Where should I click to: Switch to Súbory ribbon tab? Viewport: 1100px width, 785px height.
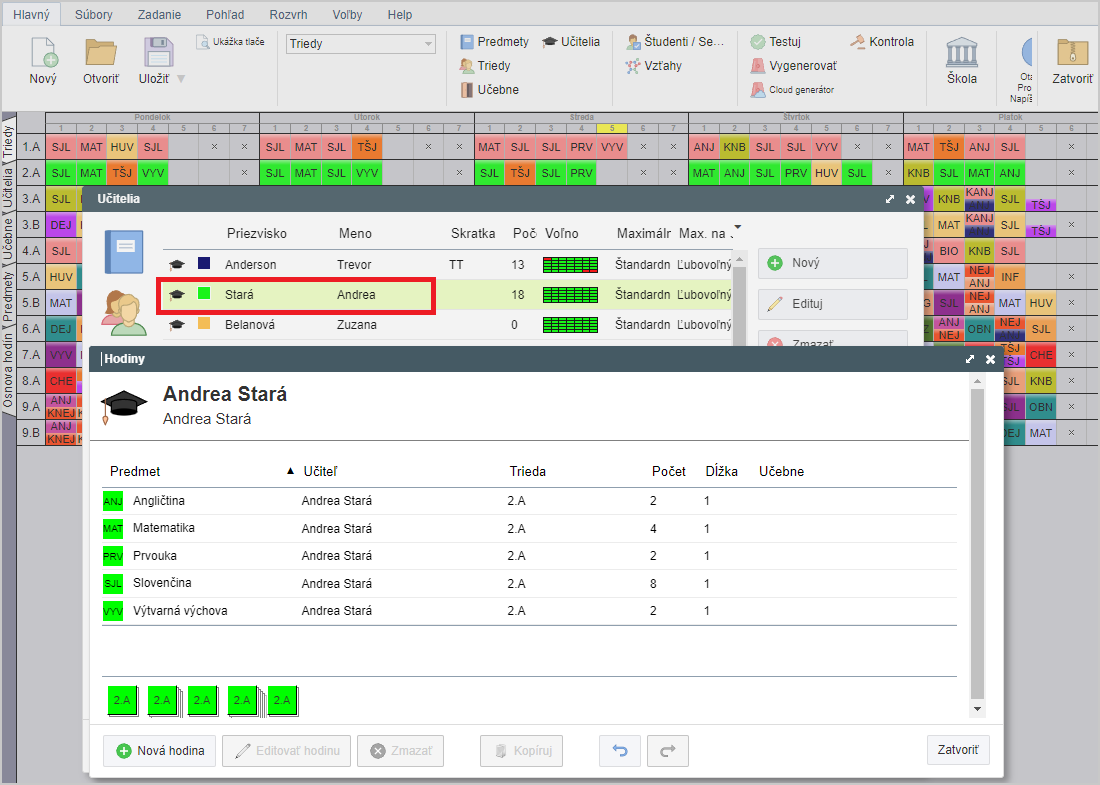click(x=94, y=14)
